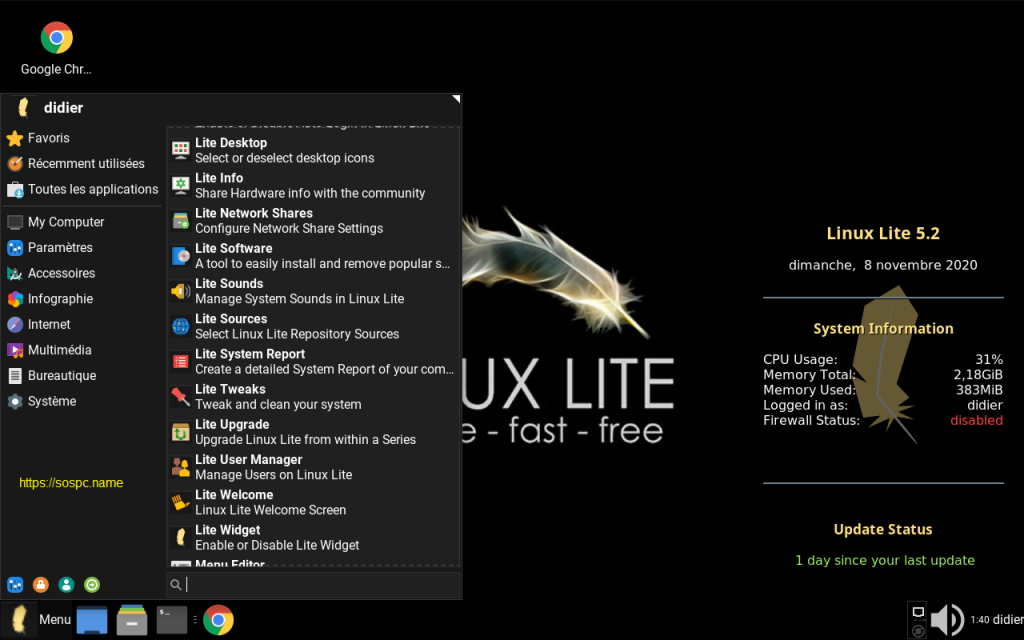Click 'Linux Lite Welcome Screen' text
This screenshot has height=640, width=1024.
[x=270, y=511]
